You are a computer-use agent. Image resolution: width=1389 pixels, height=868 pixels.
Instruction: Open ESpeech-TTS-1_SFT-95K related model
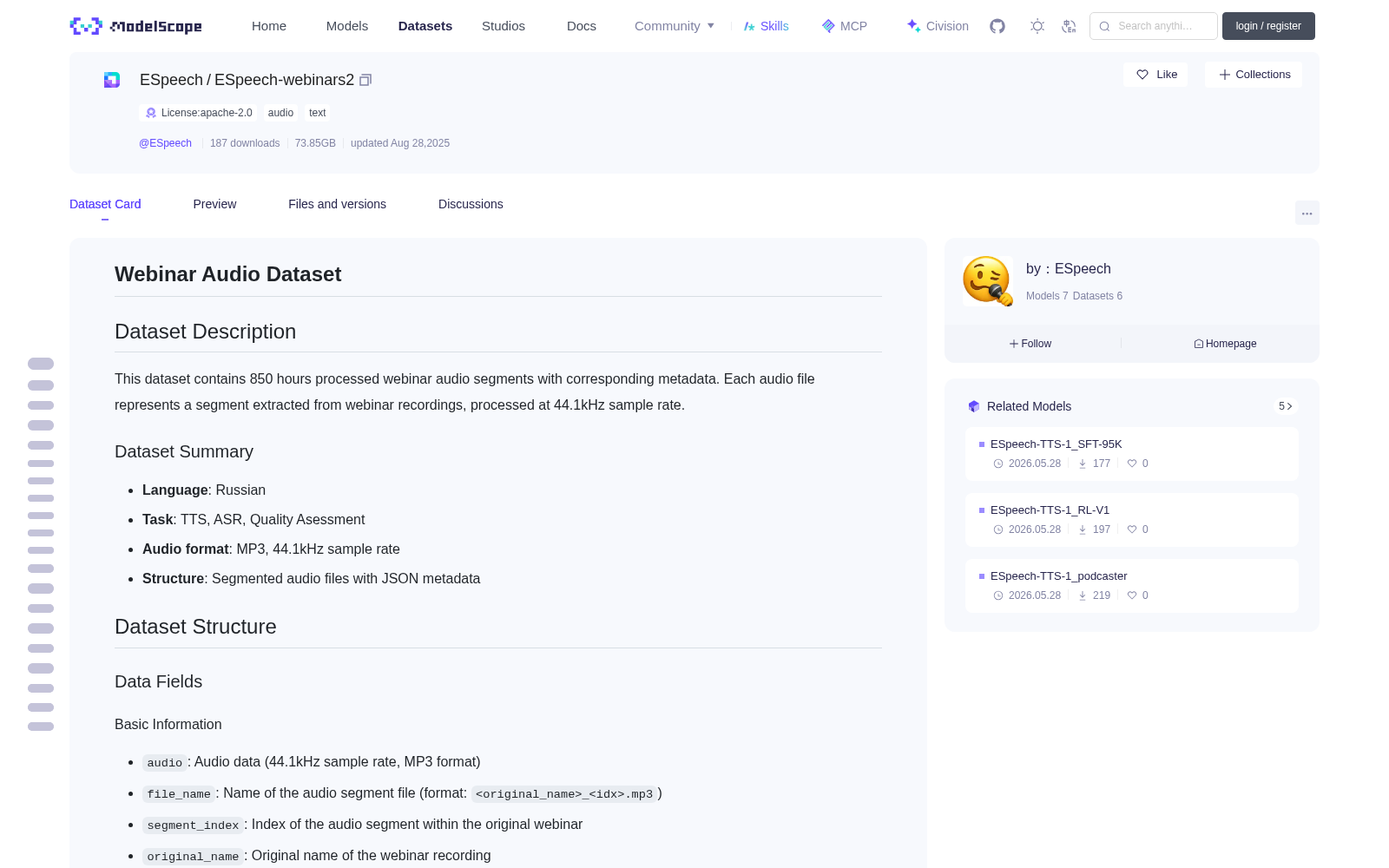click(x=1132, y=454)
